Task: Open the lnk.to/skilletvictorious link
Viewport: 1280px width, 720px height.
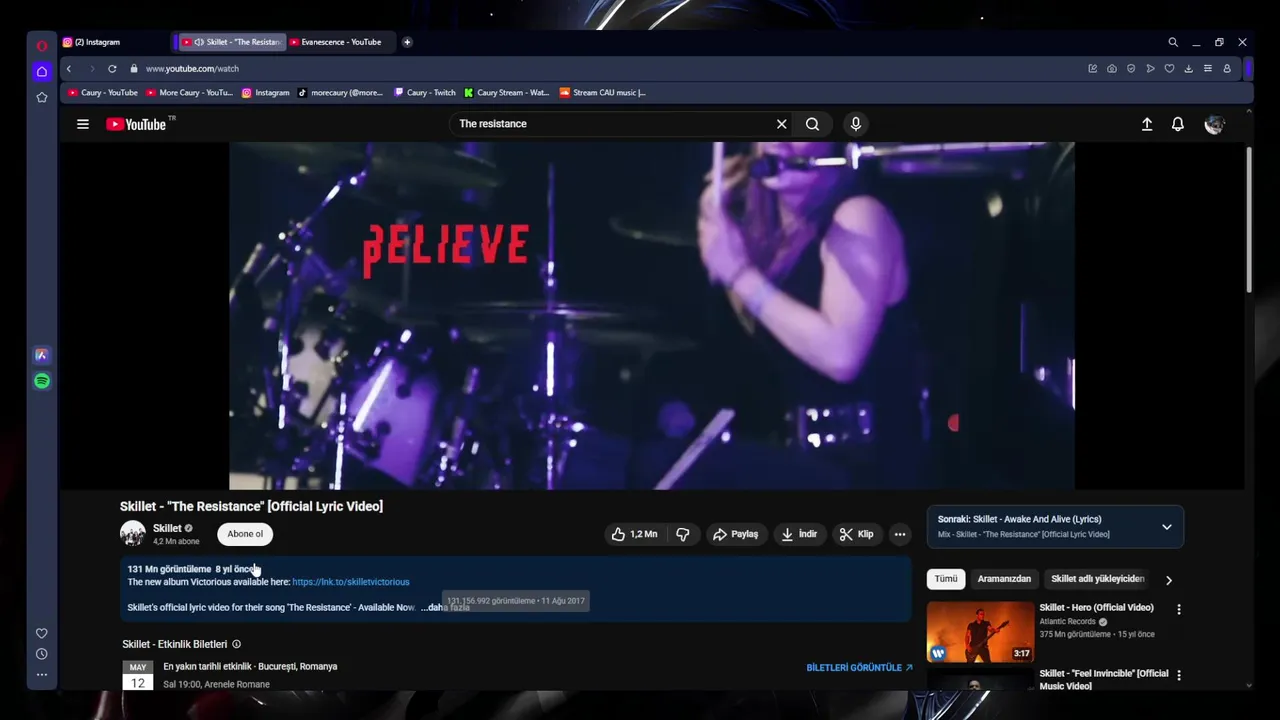Action: 351,582
